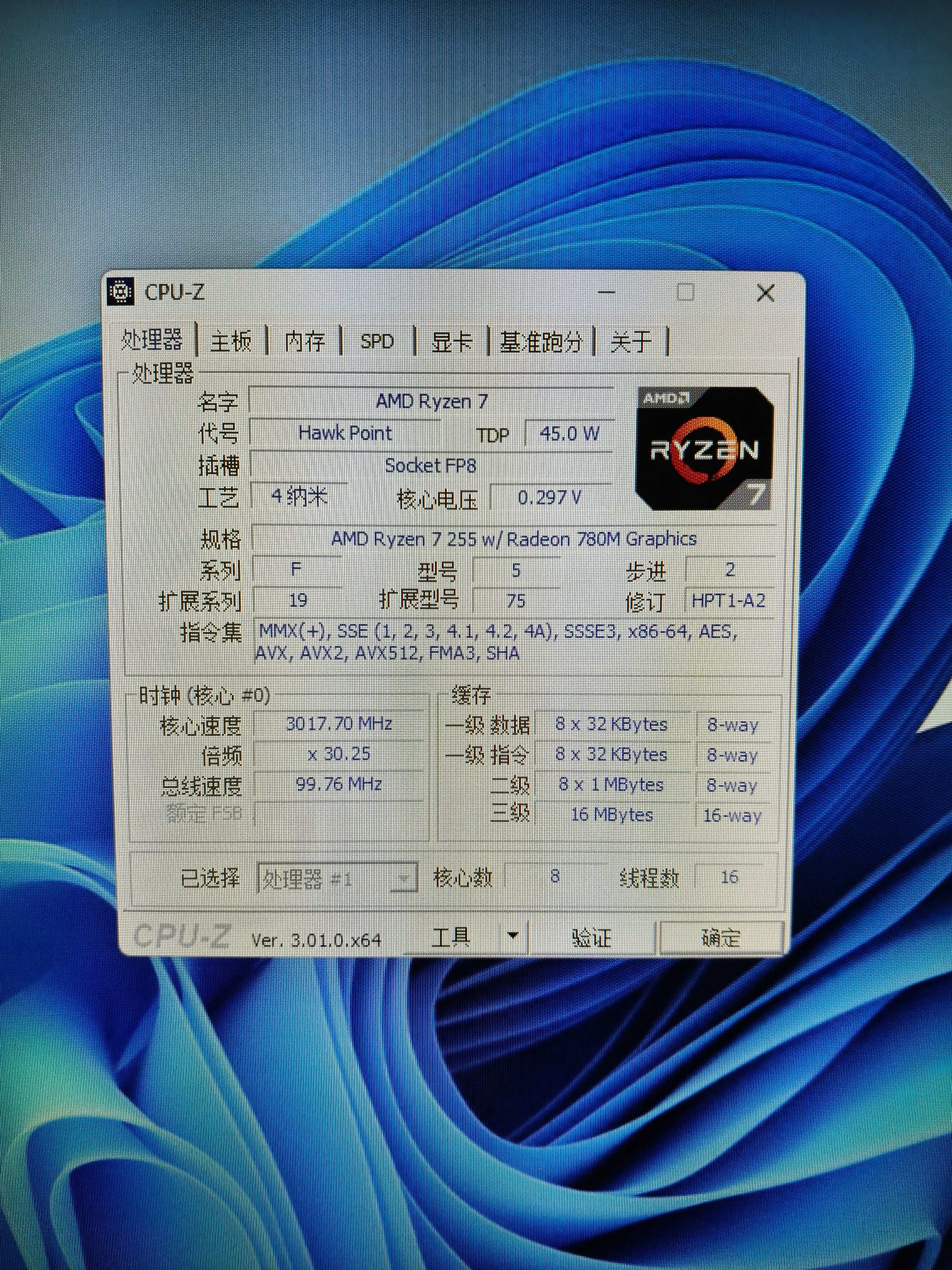This screenshot has width=952, height=1270.
Task: Expand the 工具 dropdown arrow
Action: tap(513, 937)
